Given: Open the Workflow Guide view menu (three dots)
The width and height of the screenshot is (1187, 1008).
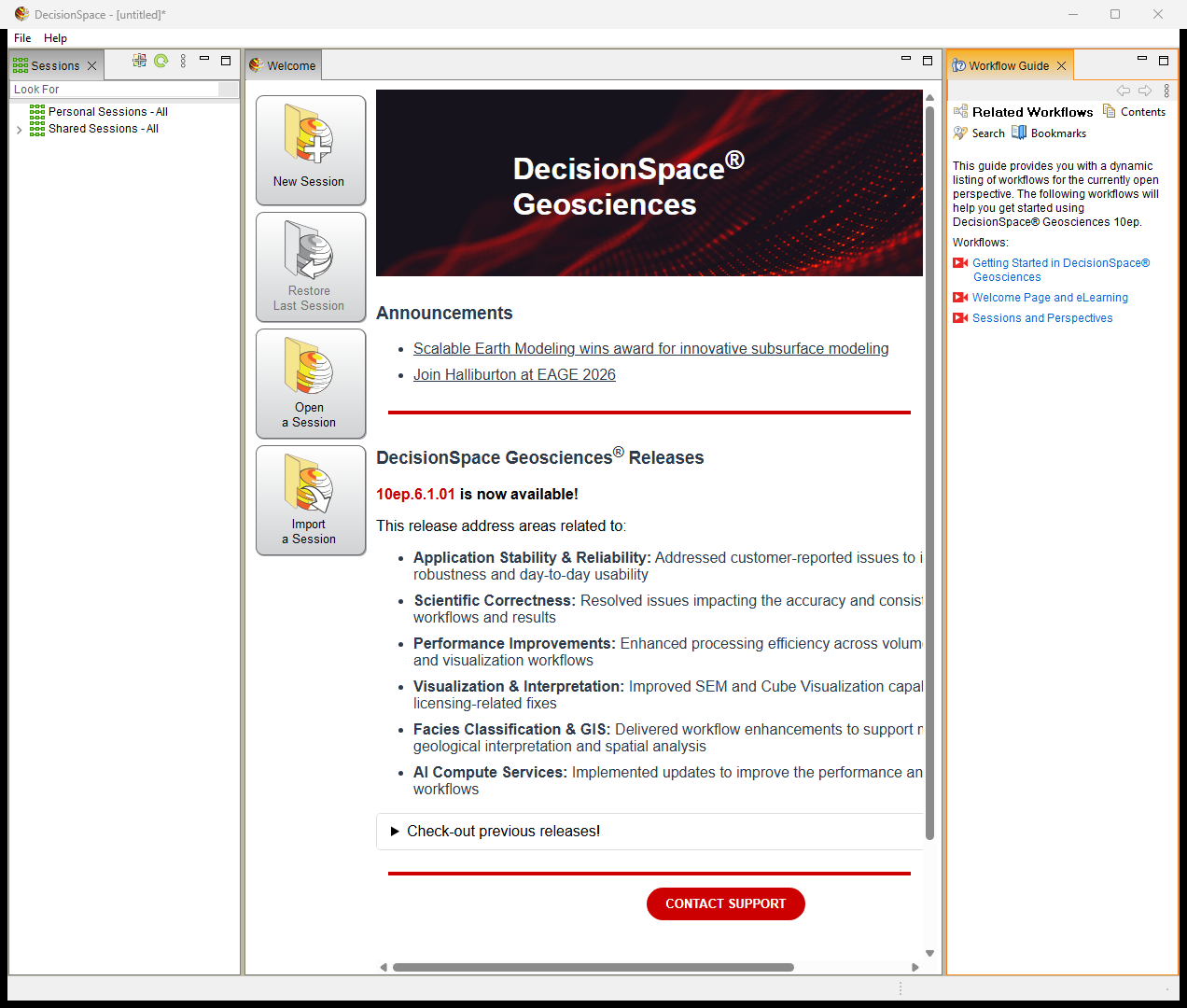Looking at the screenshot, I should 1166,91.
